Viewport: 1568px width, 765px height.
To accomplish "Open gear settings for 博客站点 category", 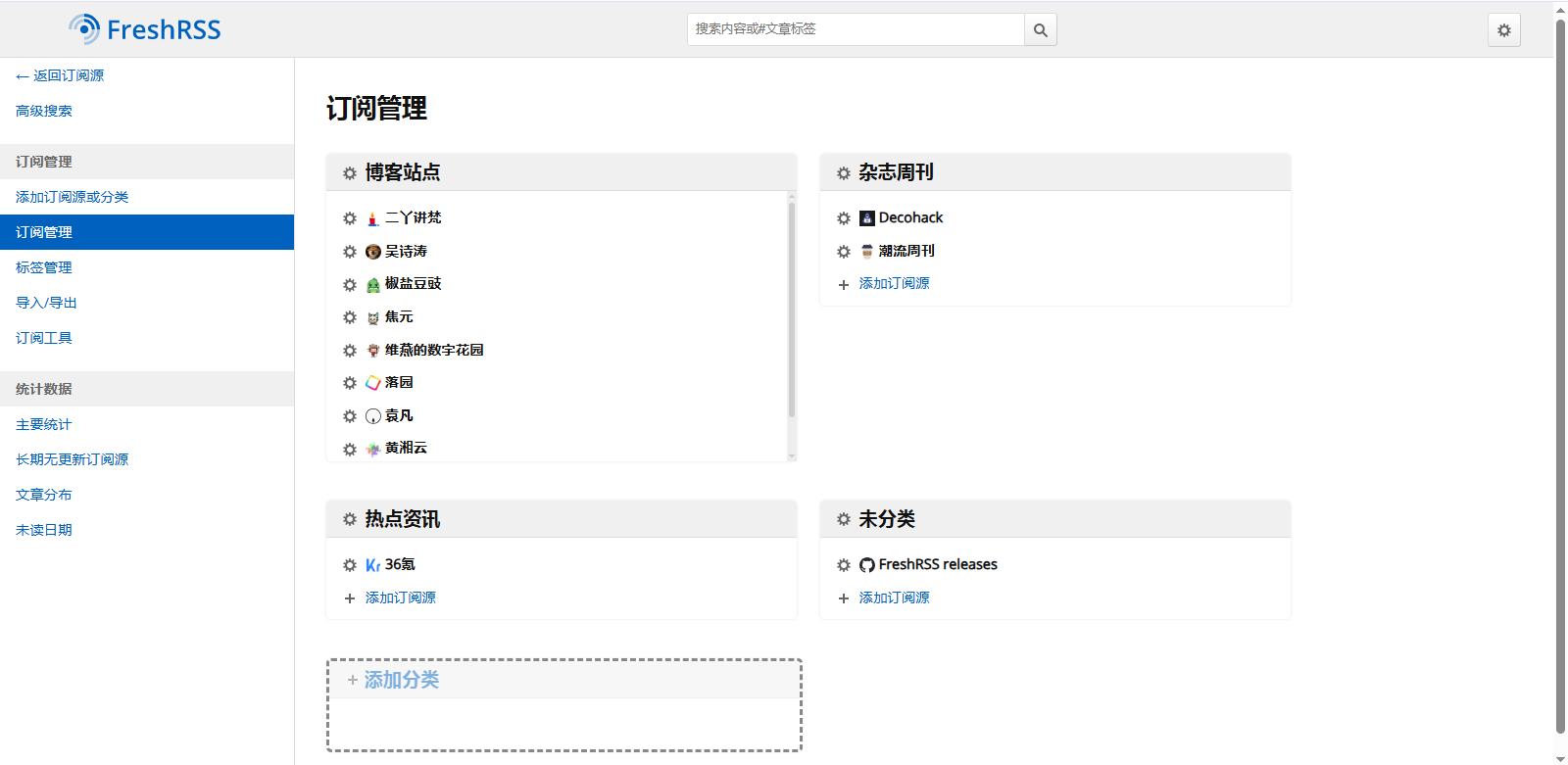I will point(350,173).
